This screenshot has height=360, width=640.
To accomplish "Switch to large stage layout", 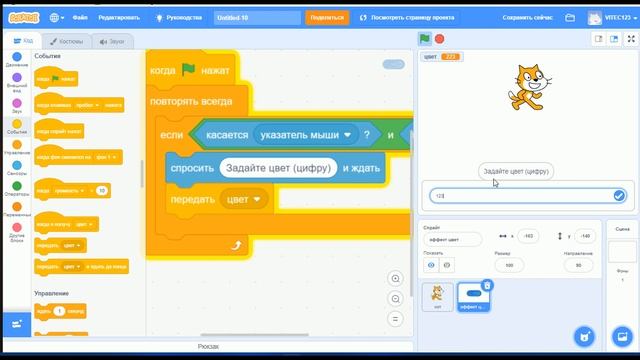I will point(614,39).
